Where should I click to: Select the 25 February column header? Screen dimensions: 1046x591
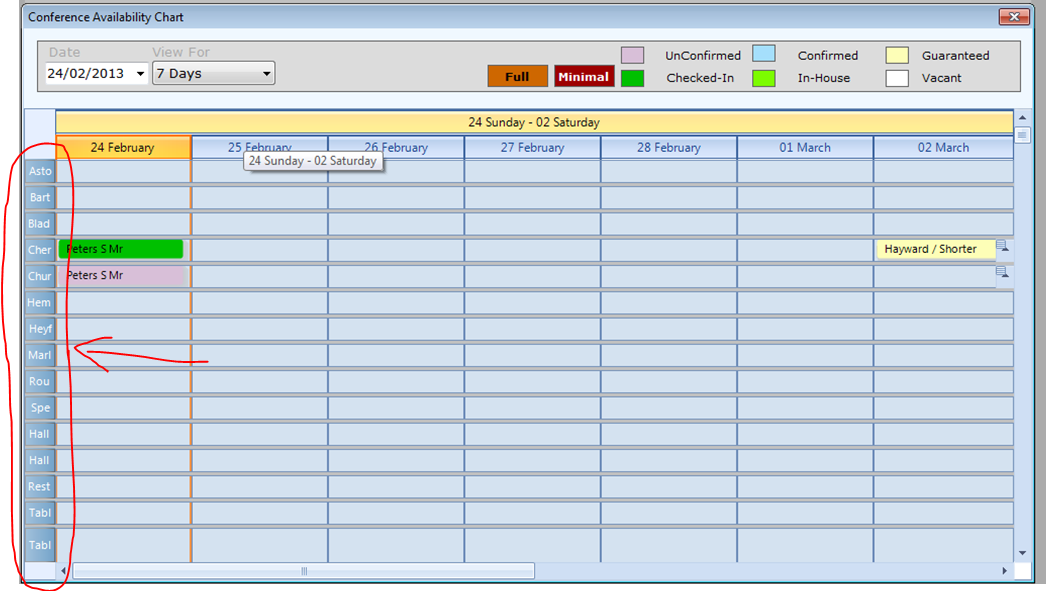(259, 147)
